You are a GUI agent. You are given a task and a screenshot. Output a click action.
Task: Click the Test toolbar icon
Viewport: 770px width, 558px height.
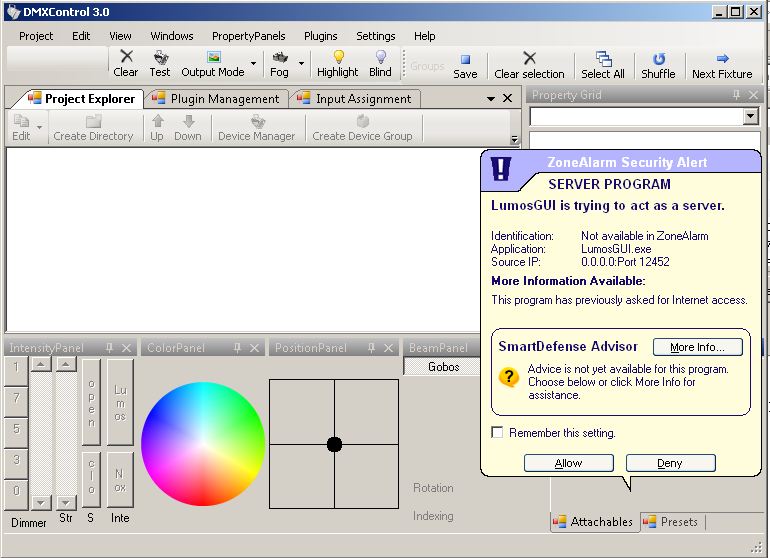160,58
